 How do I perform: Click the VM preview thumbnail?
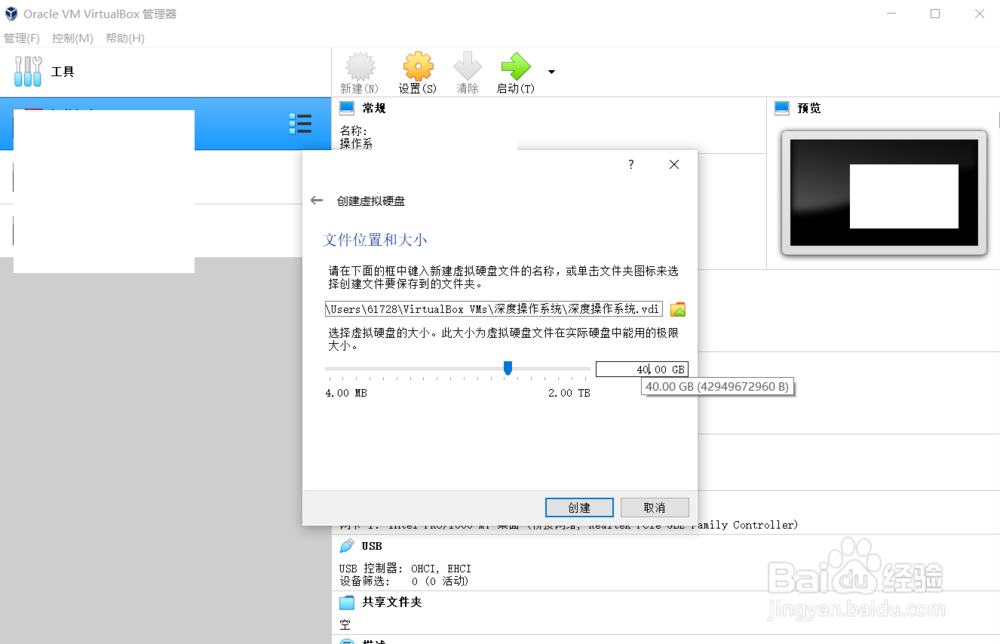884,193
